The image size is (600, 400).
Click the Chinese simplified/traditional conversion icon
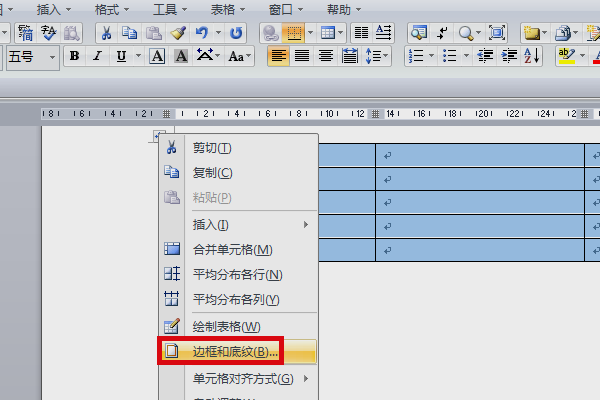point(25,33)
